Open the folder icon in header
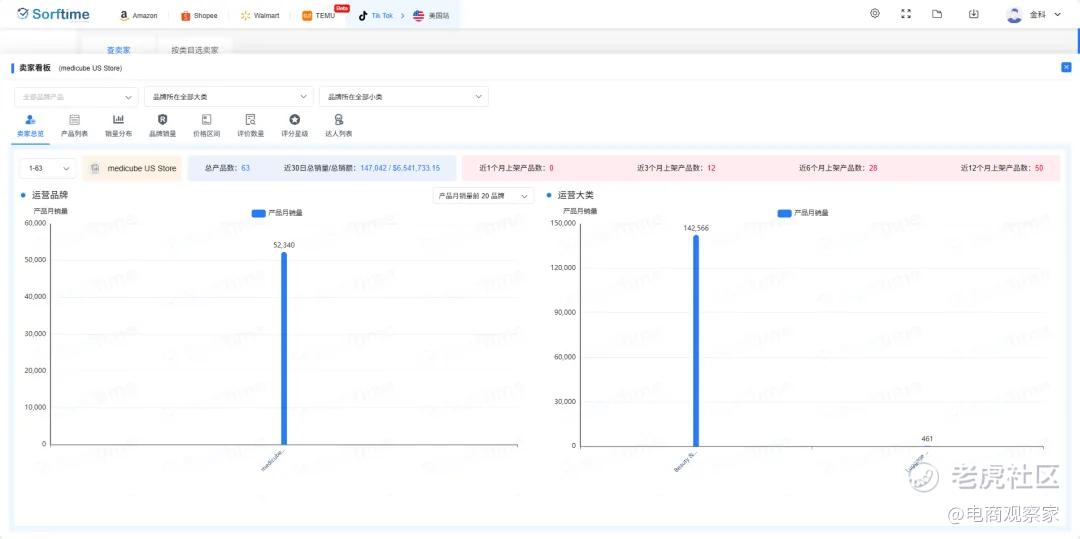Screen dimensions: 1080x539 pyautogui.click(x=937, y=13)
